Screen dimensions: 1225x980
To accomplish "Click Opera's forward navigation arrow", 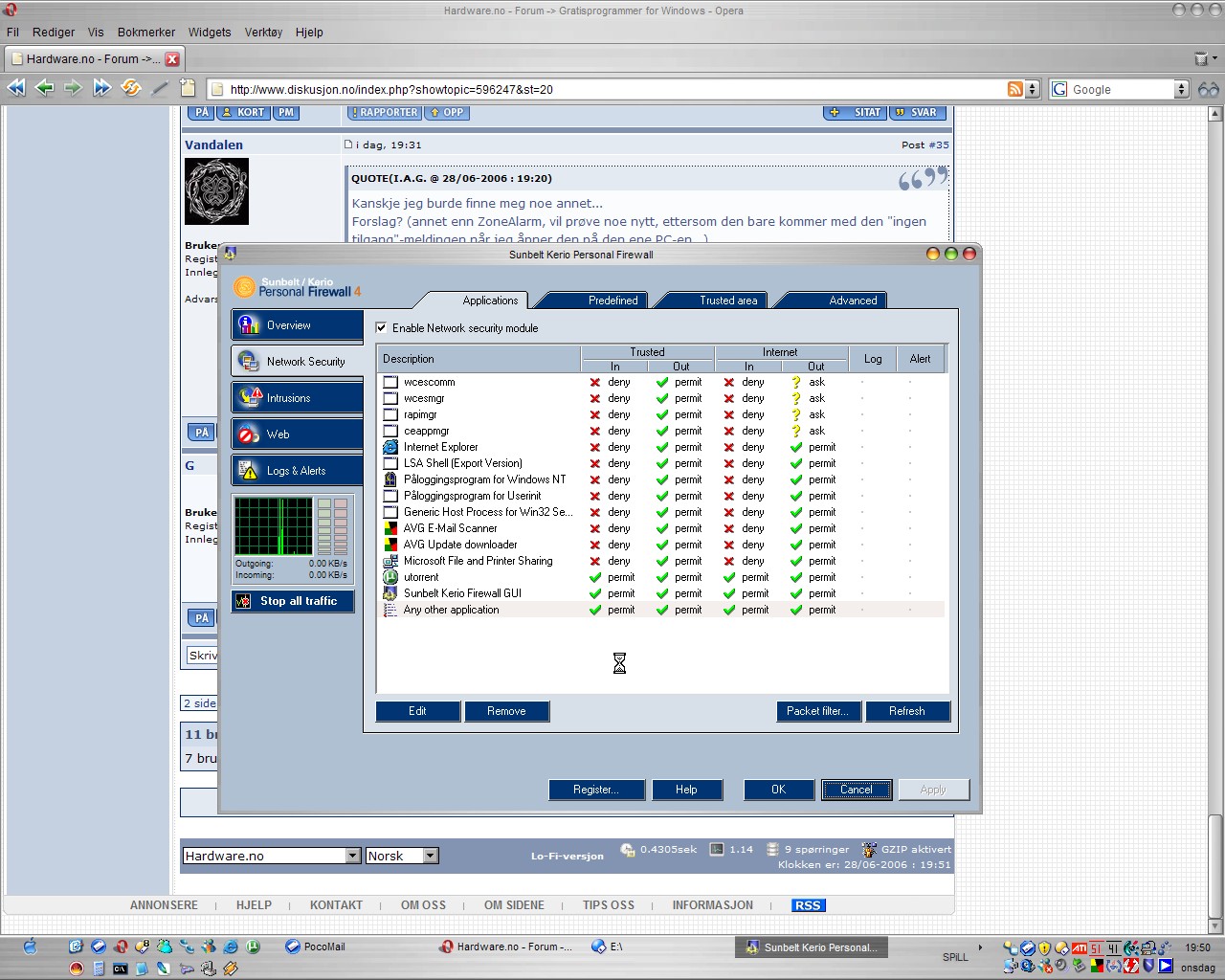I will (73, 88).
